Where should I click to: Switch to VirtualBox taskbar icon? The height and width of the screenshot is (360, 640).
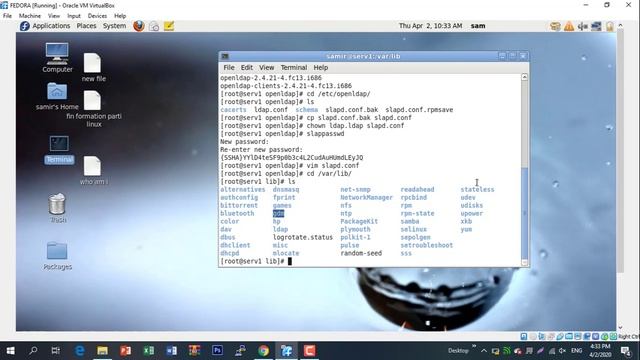pyautogui.click(x=286, y=351)
